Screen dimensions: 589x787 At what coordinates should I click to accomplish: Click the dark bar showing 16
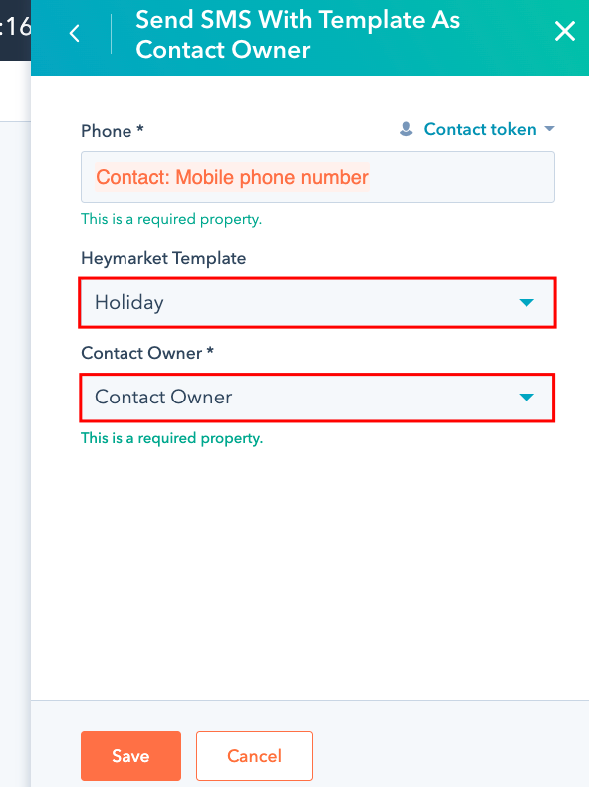pyautogui.click(x=16, y=30)
